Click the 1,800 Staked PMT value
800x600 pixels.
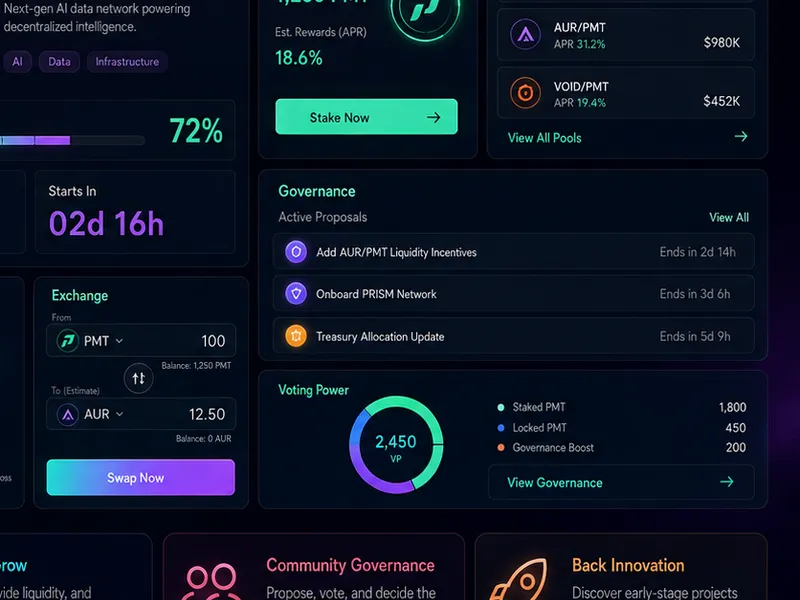tap(733, 407)
